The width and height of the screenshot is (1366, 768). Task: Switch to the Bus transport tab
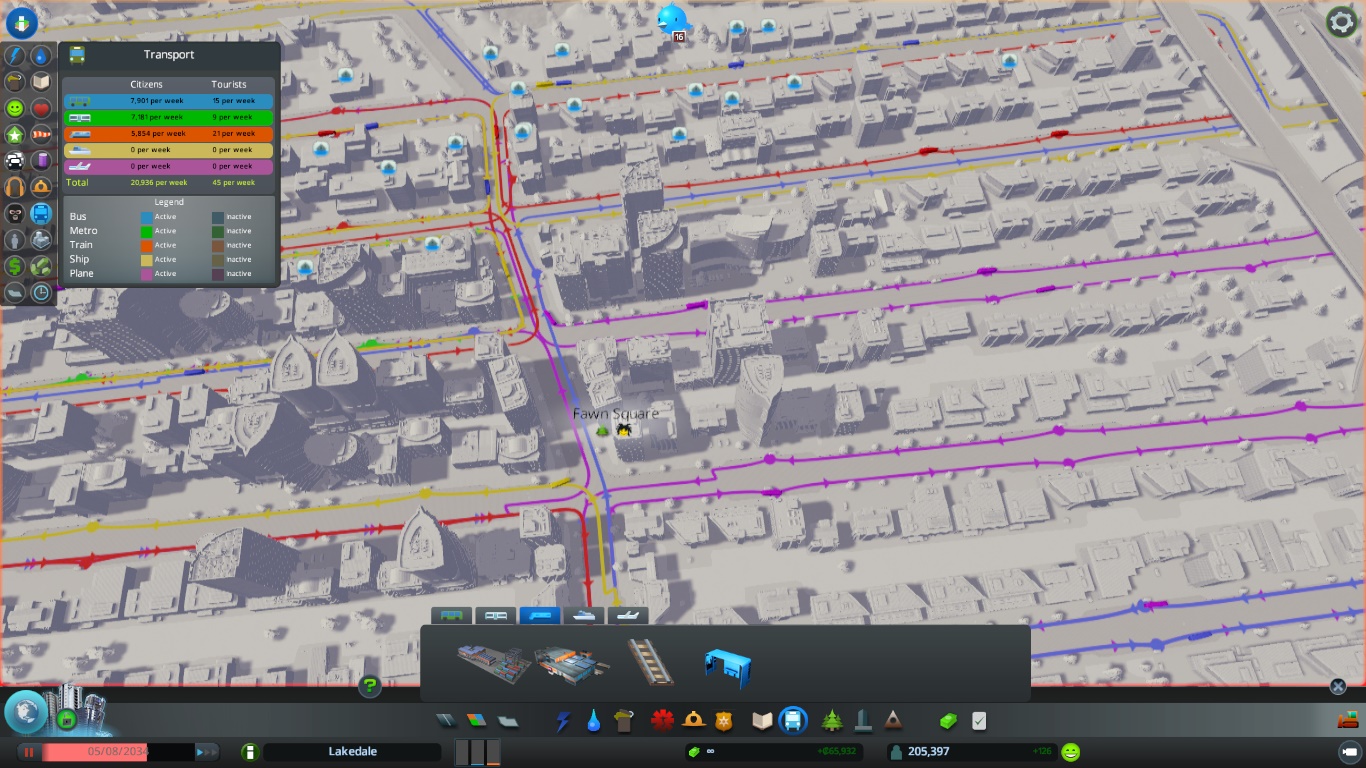(451, 616)
